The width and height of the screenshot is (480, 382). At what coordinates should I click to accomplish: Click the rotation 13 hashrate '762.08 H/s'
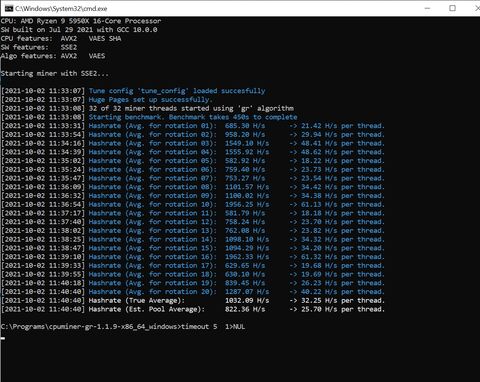coord(245,230)
